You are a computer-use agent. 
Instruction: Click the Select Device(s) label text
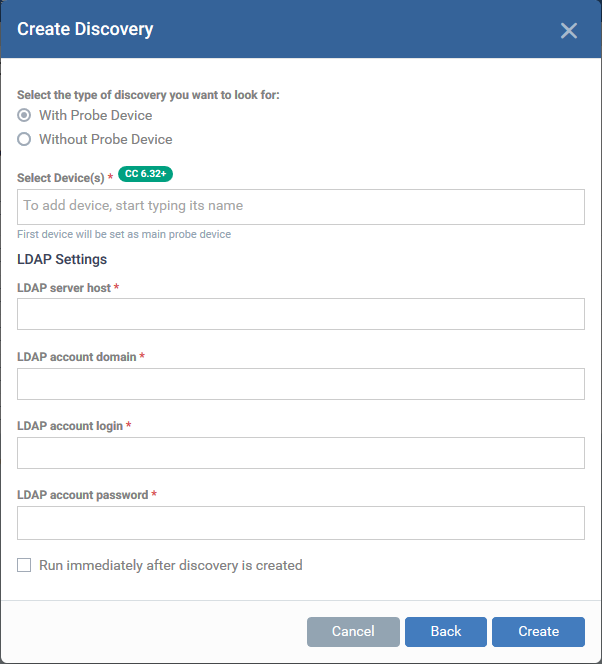[x=61, y=178]
